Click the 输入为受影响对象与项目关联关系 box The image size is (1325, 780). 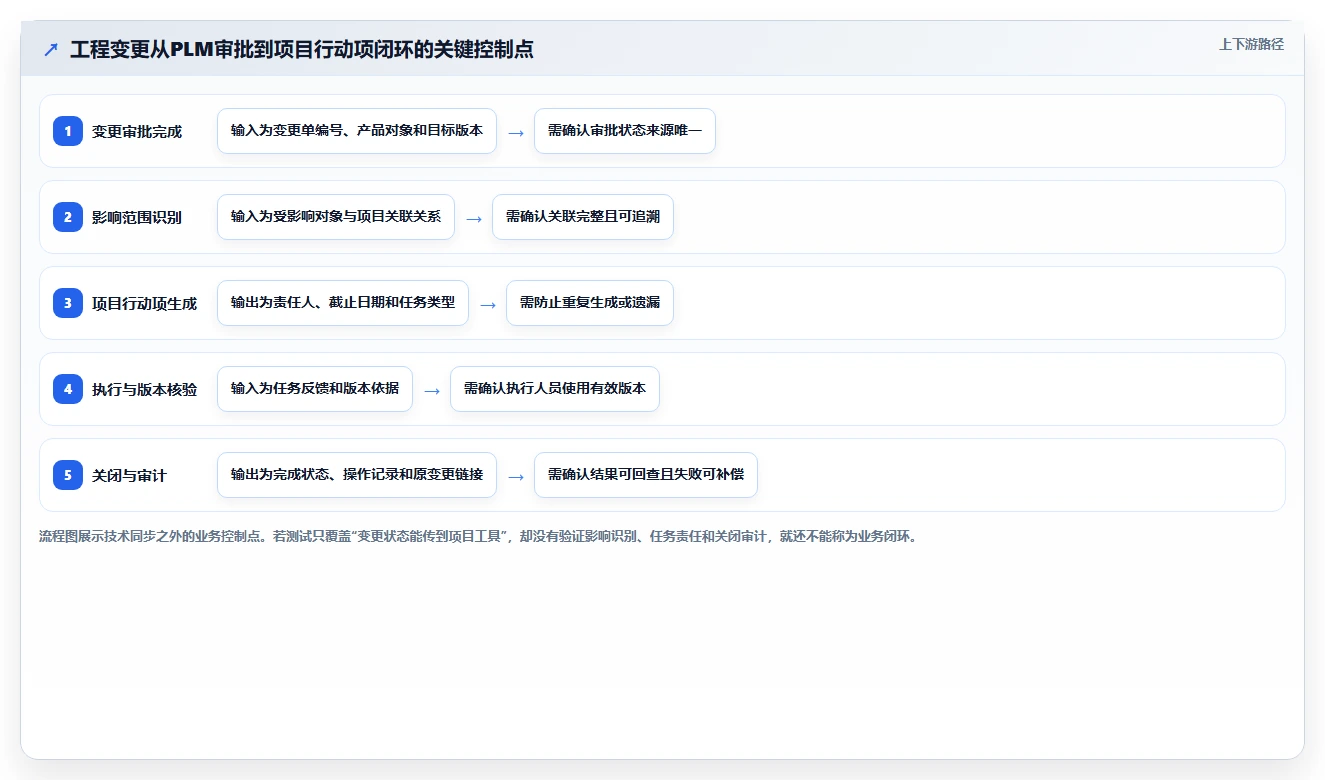pyautogui.click(x=336, y=217)
